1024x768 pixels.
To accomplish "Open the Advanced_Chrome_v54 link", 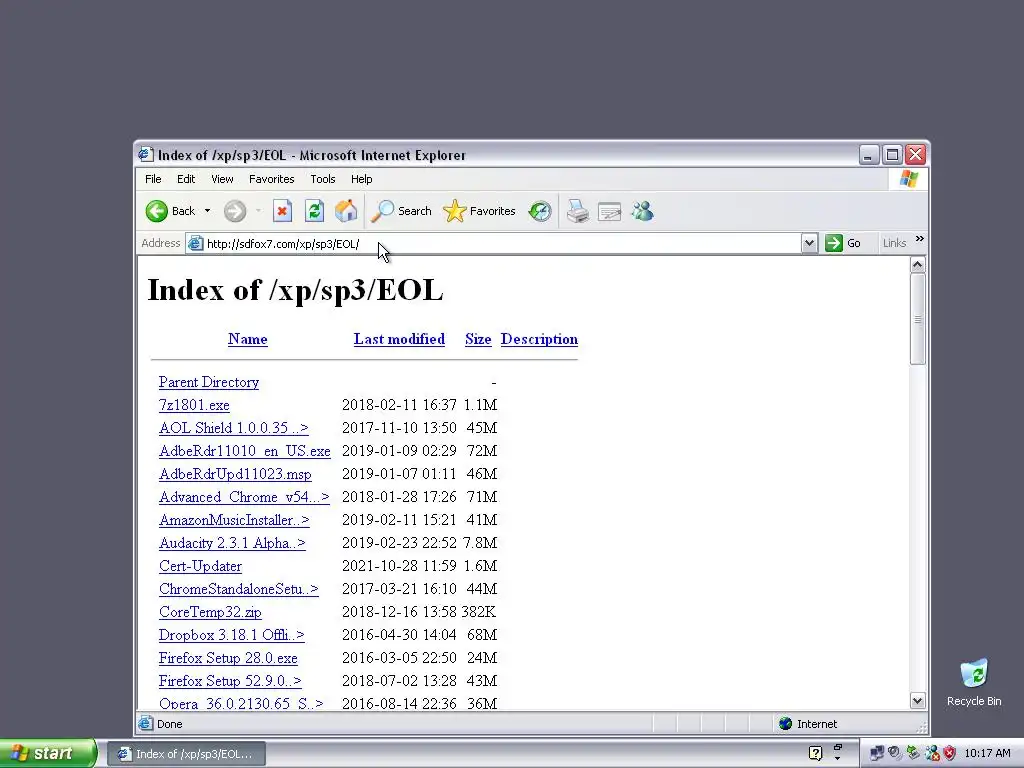I will [244, 497].
